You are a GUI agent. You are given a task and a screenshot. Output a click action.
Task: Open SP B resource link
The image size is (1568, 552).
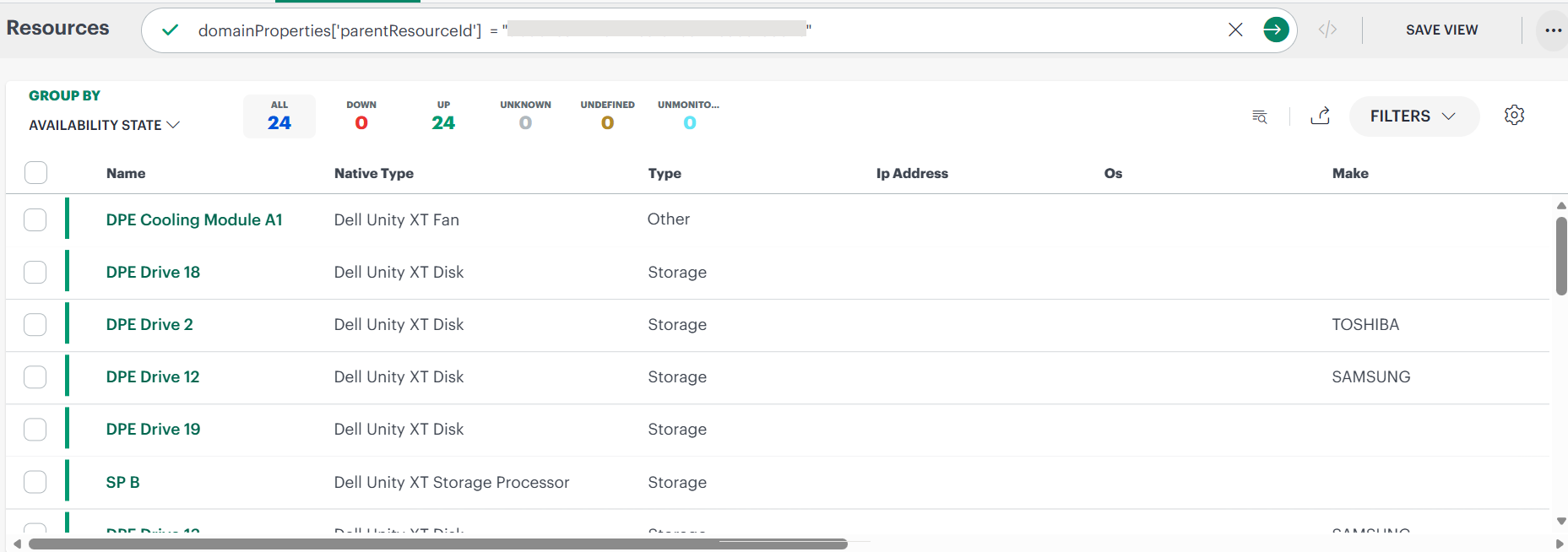(122, 482)
